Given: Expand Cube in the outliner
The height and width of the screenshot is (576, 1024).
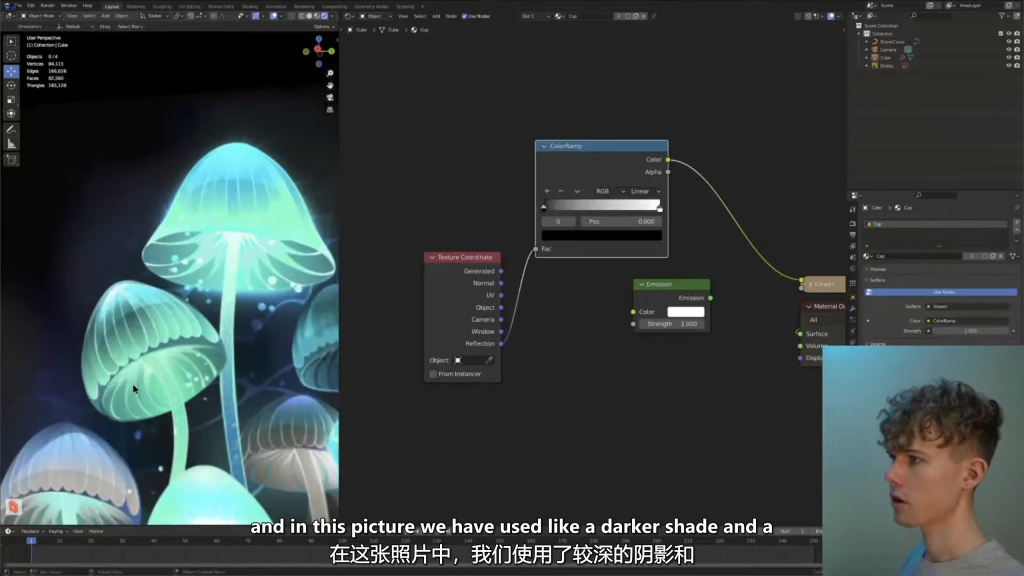Looking at the screenshot, I should [867, 57].
